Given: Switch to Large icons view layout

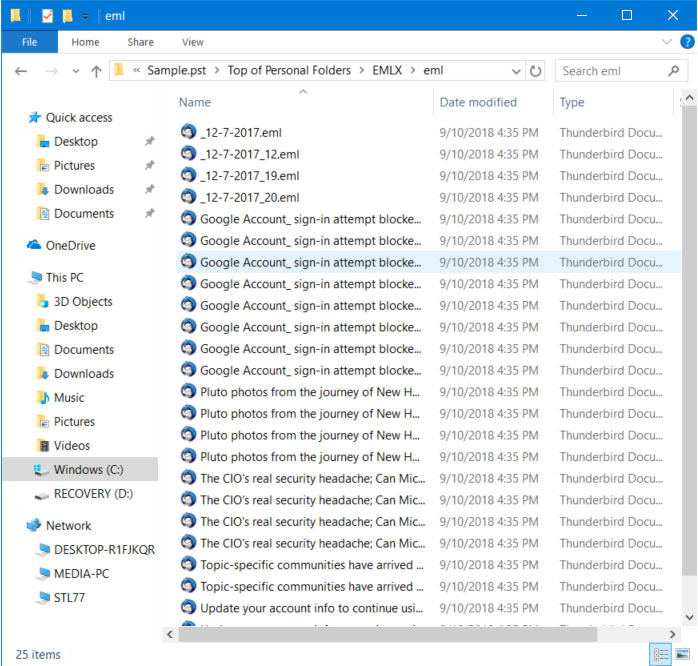Looking at the screenshot, I should coord(683,654).
